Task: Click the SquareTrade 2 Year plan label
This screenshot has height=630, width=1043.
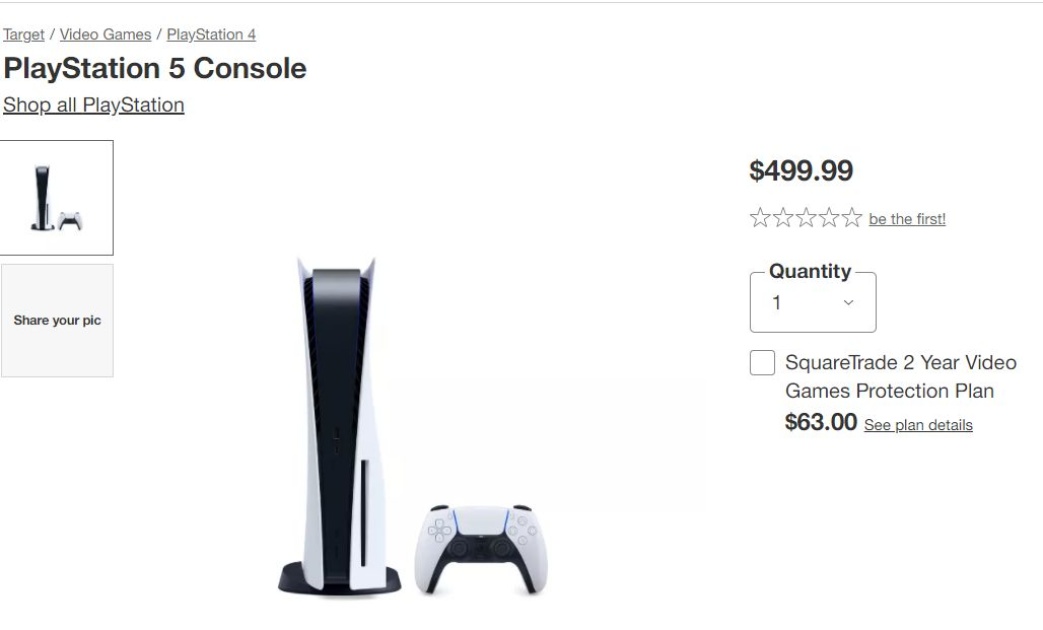Action: [x=900, y=376]
